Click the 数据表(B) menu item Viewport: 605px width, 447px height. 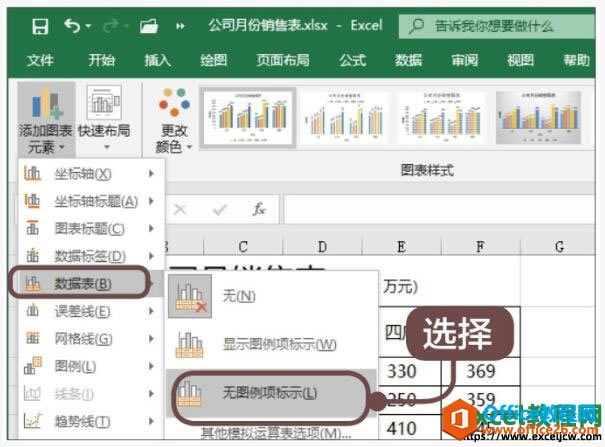coord(92,283)
